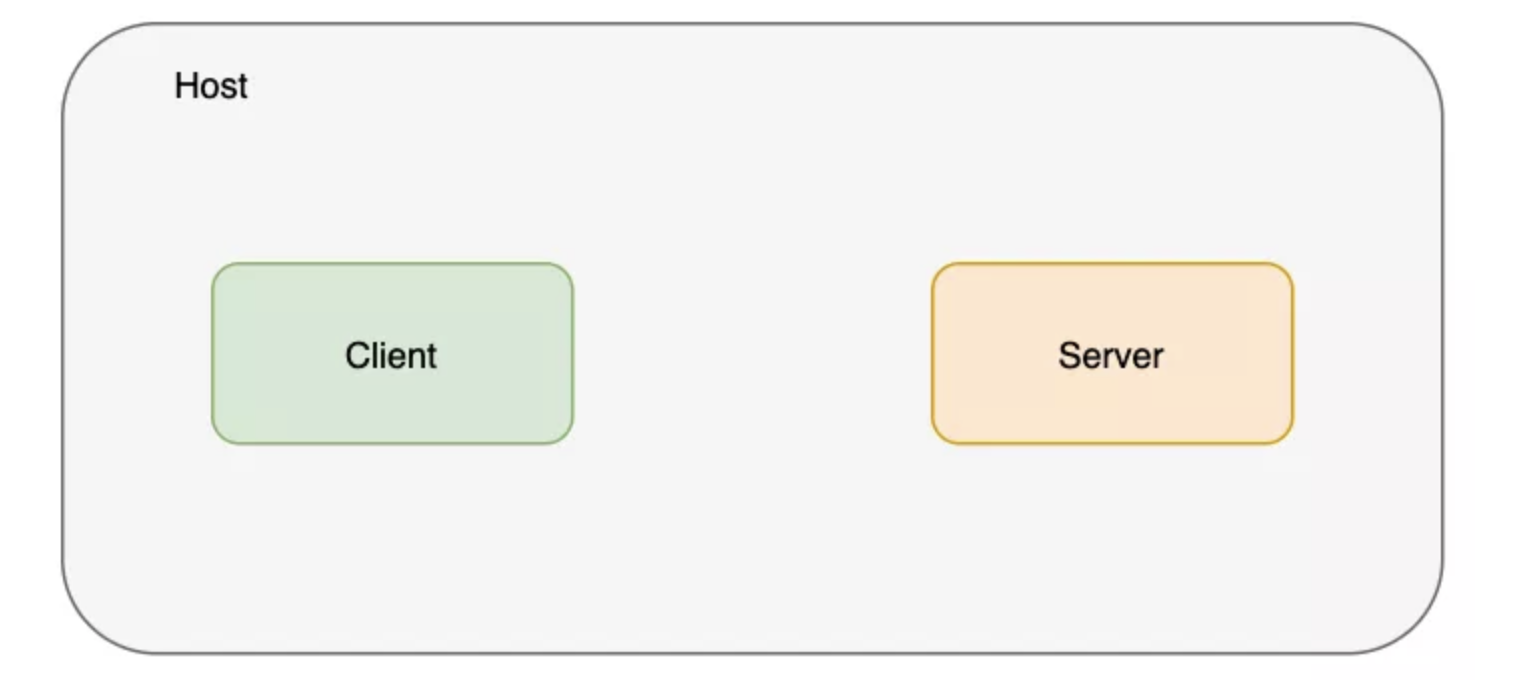
Task: Click the left edge of Server box
Action: tap(932, 353)
